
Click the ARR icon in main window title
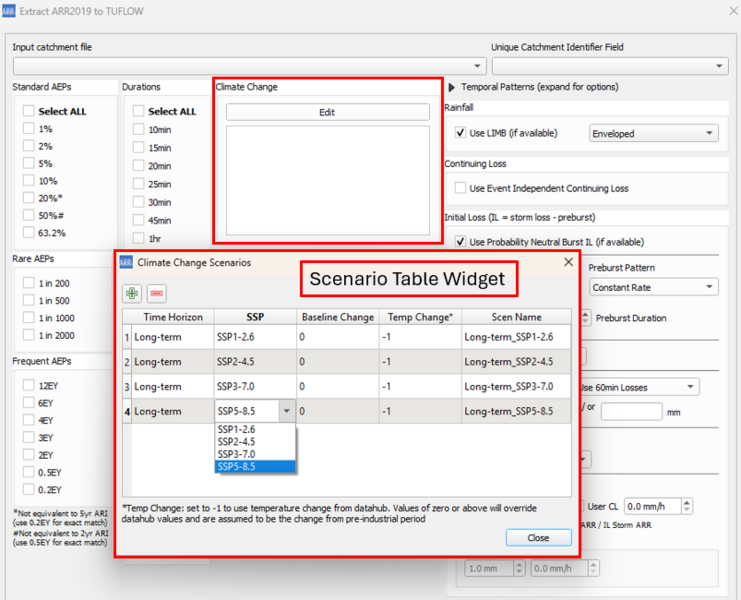point(9,9)
